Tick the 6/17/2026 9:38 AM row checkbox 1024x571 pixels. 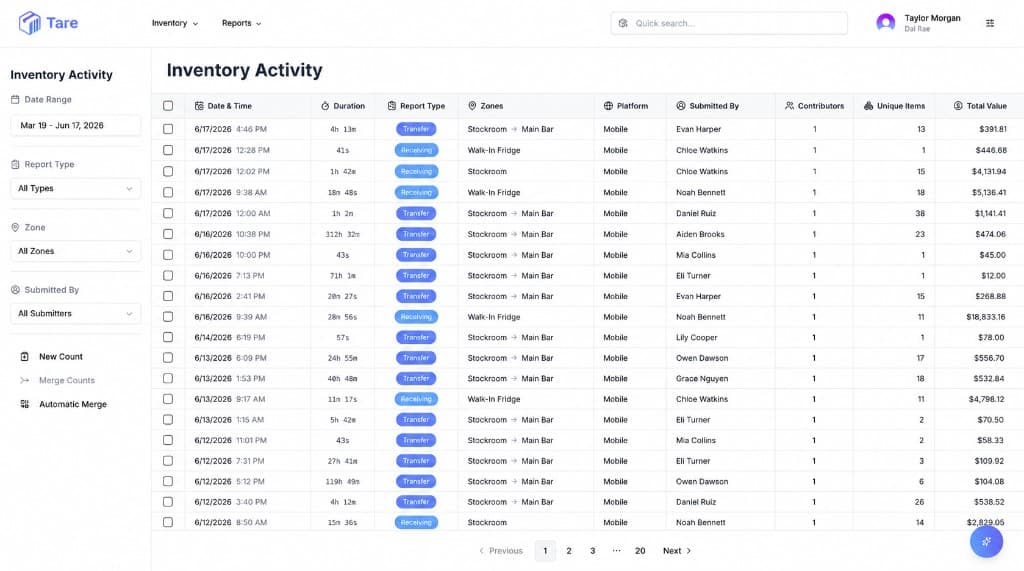168,193
